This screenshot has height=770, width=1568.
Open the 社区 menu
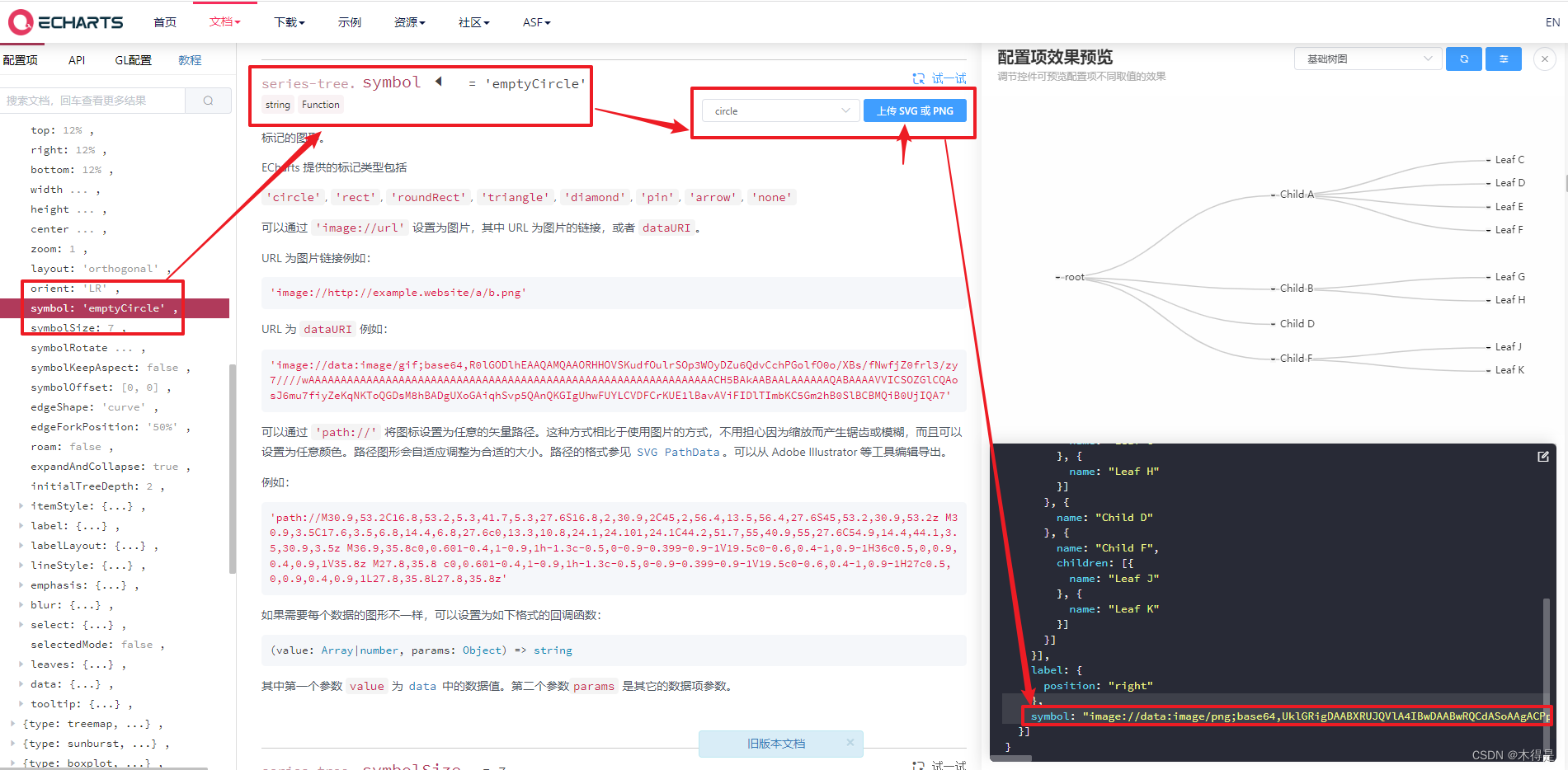(x=473, y=22)
